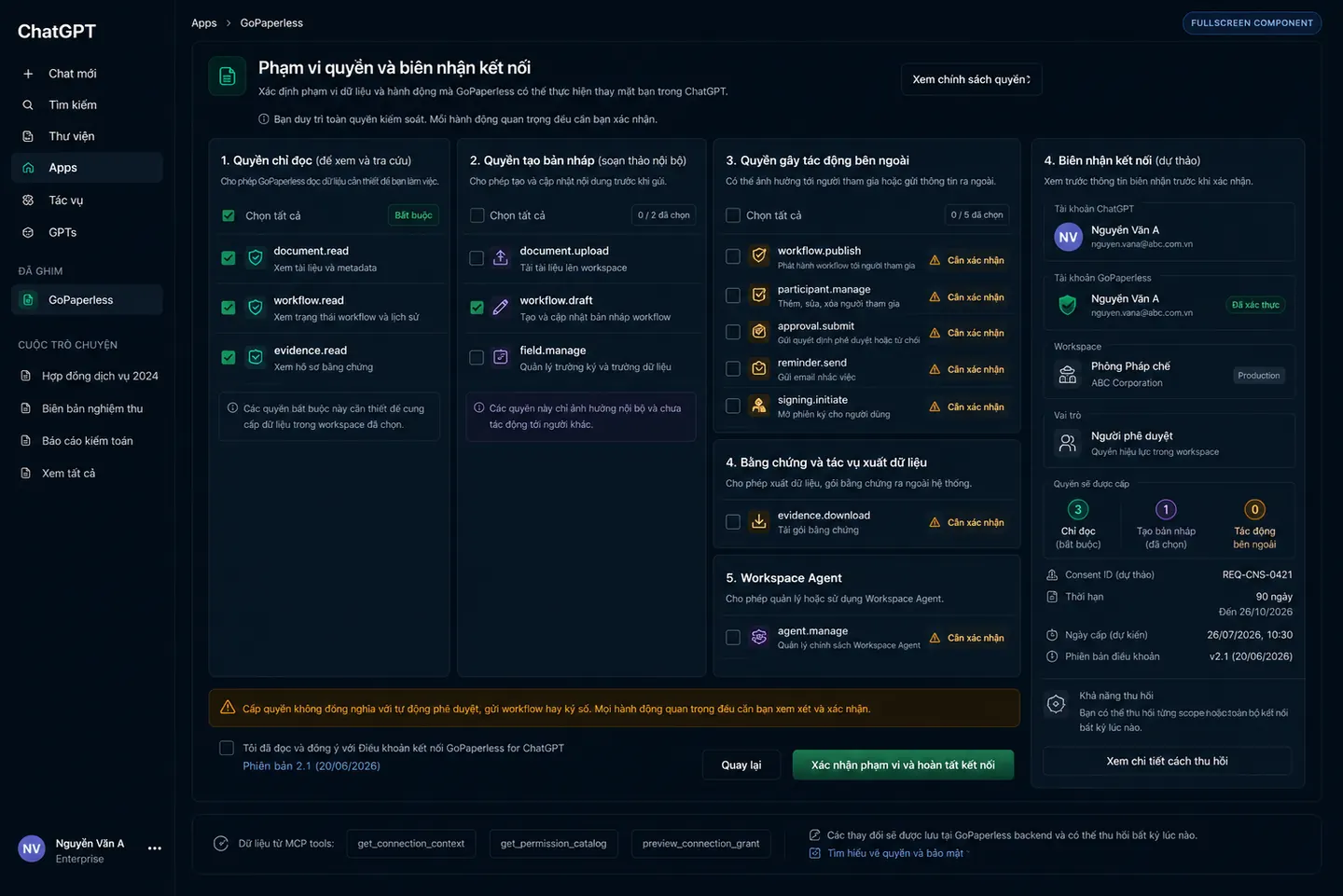Click the workflow.draft pencil icon
Image resolution: width=1343 pixels, height=896 pixels.
501,308
